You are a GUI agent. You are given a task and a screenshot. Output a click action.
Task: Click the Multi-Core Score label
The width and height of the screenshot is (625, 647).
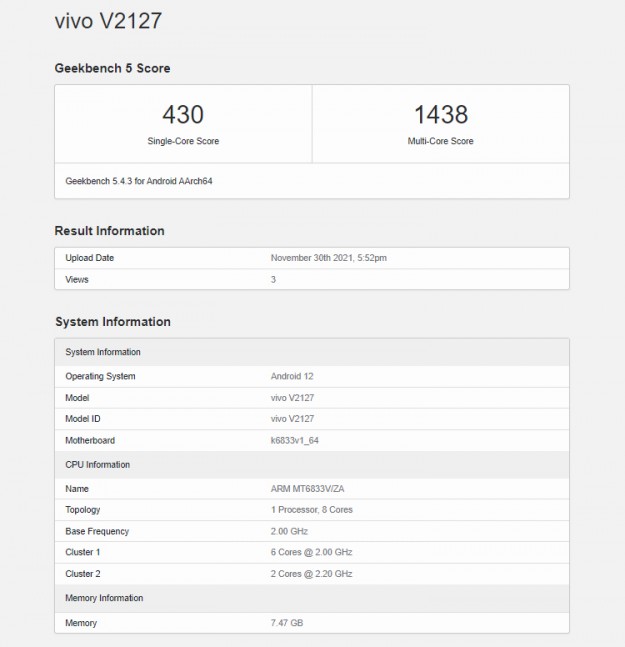pos(440,141)
